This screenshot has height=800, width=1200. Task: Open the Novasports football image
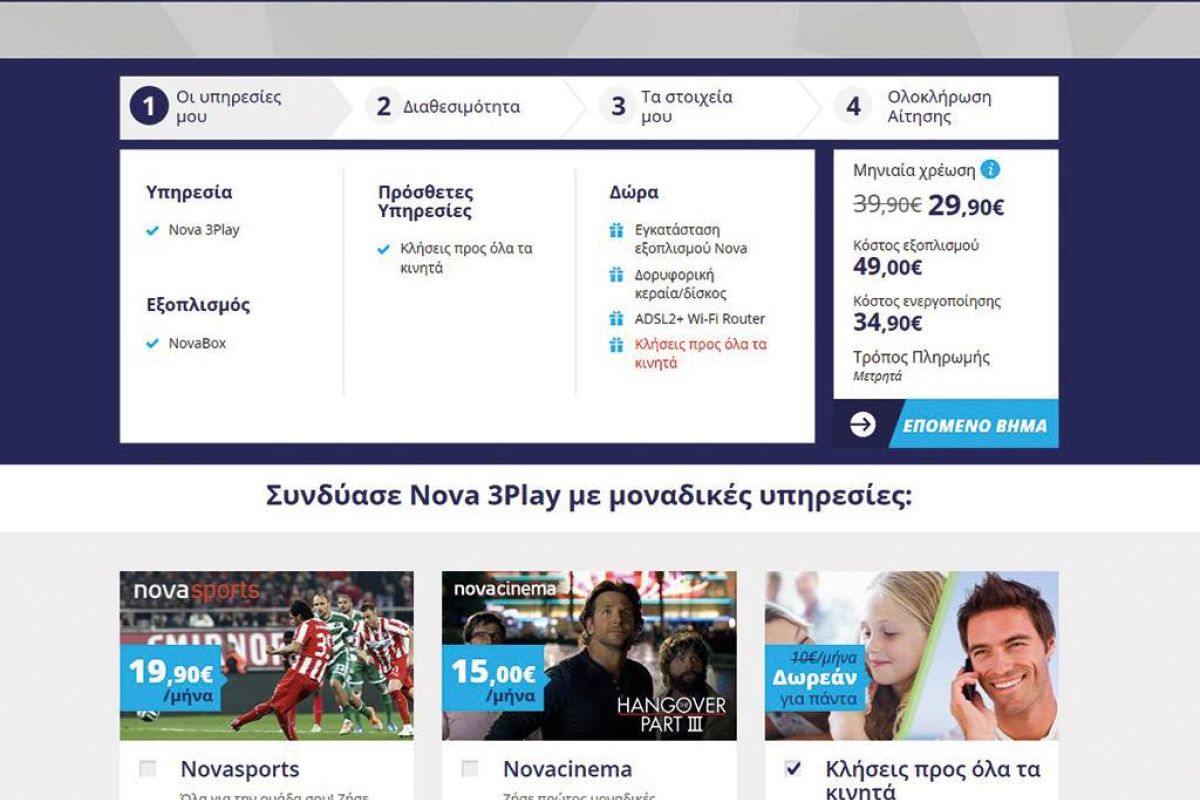tap(266, 655)
